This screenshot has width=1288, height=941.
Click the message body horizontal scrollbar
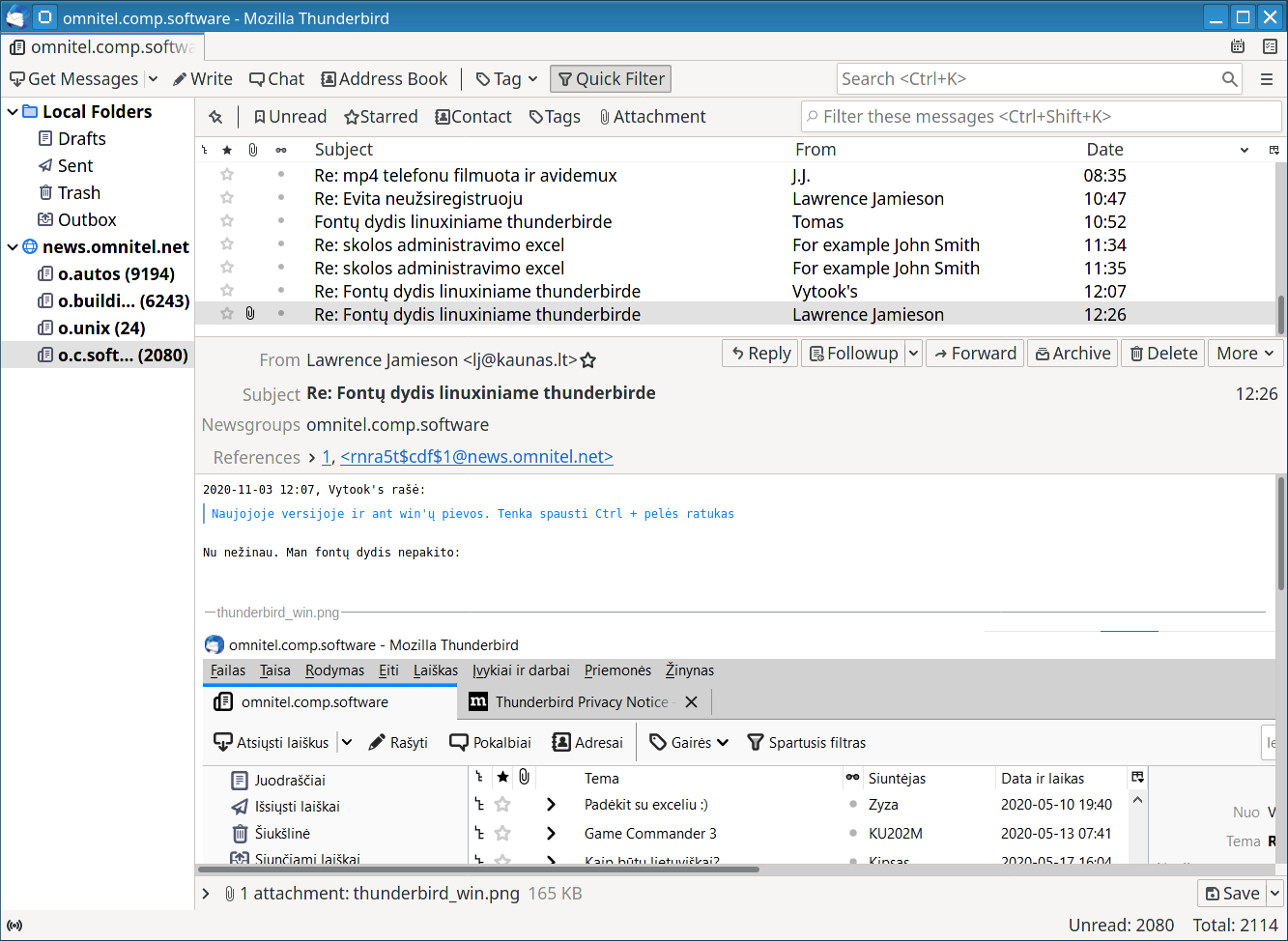point(479,869)
